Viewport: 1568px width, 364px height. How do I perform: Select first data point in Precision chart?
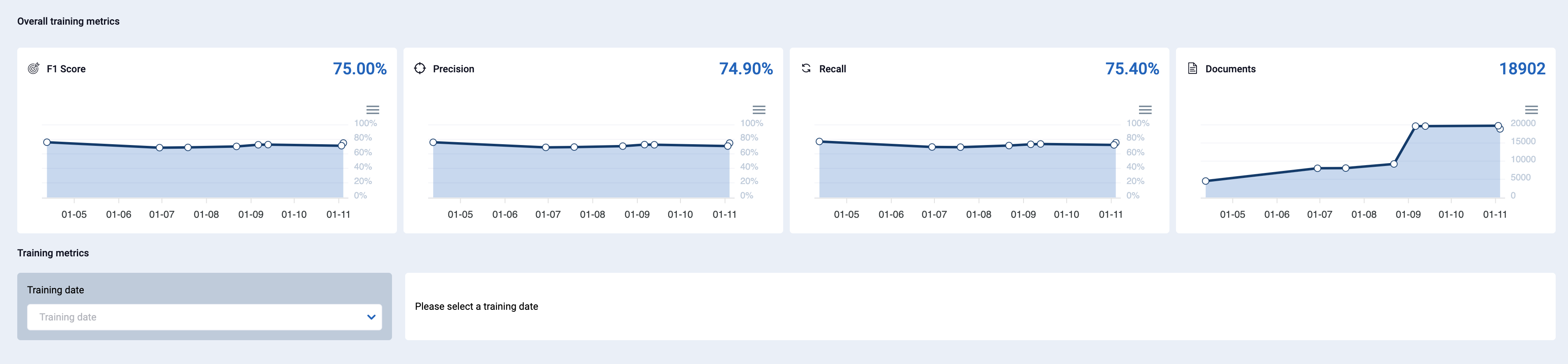point(434,143)
